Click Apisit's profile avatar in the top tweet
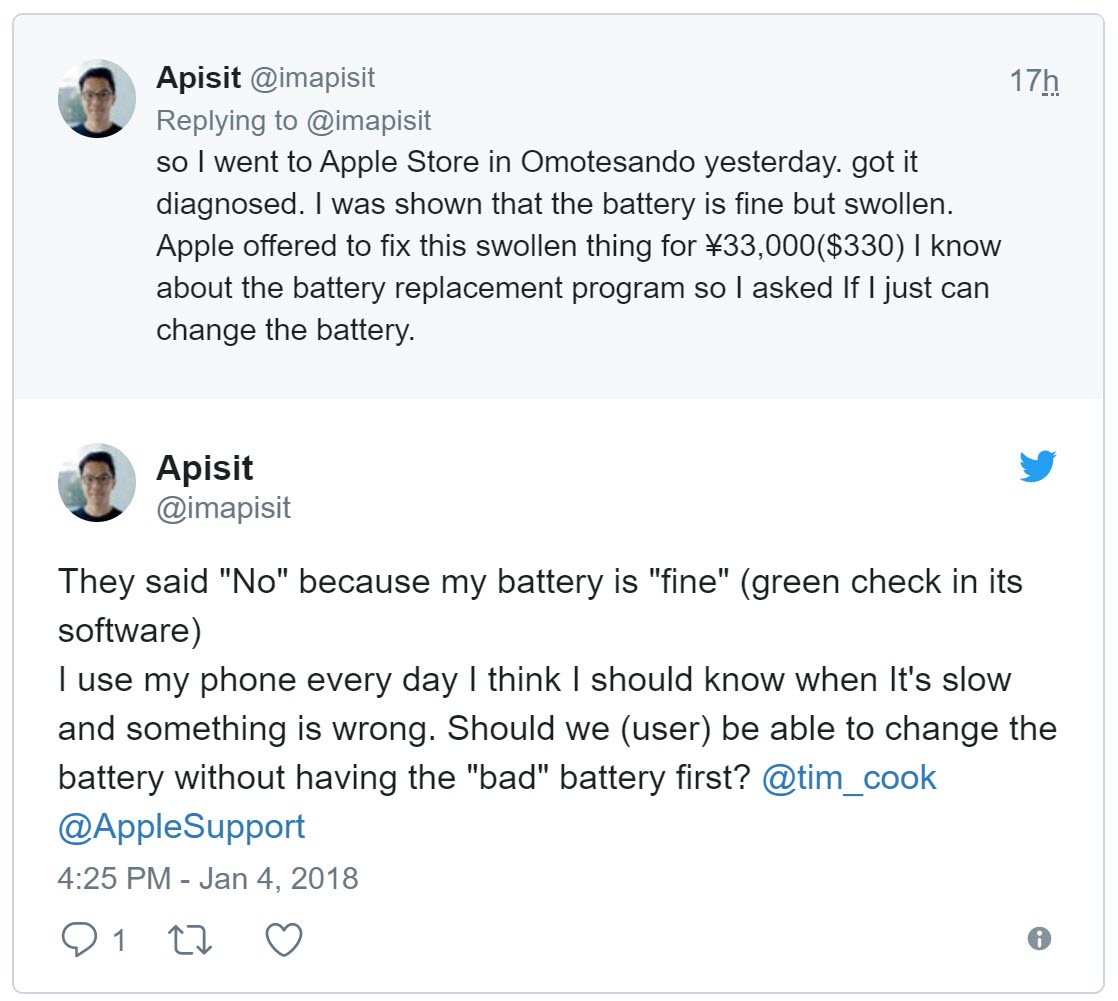 tap(96, 98)
